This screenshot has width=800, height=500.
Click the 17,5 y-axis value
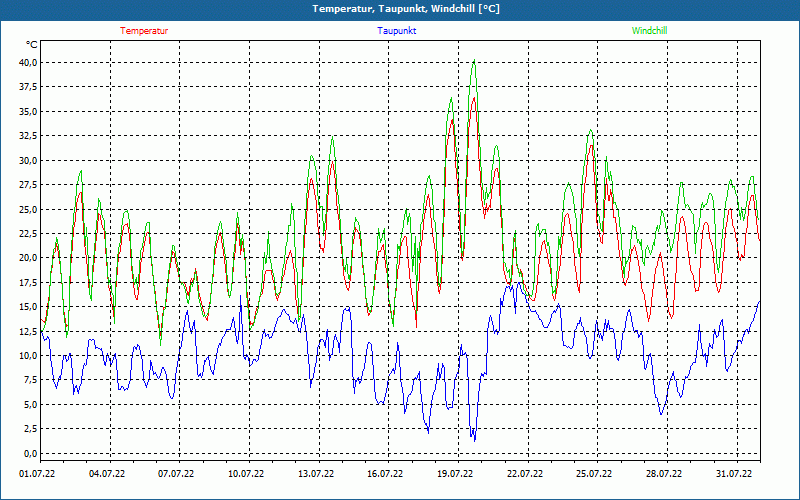[28, 282]
